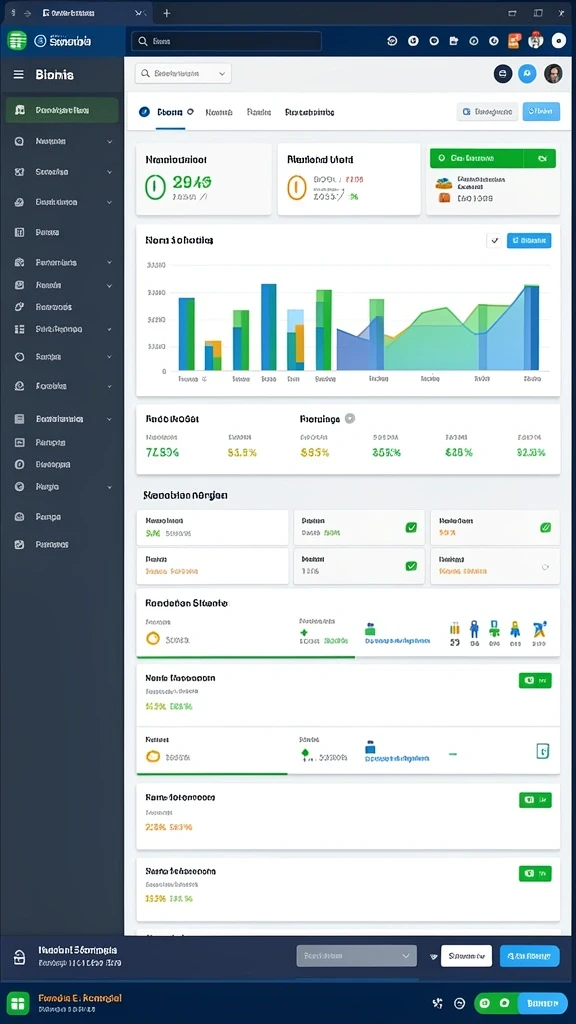Click the red-hat avatar in top header
Screen dimensions: 576x1024
(536, 40)
